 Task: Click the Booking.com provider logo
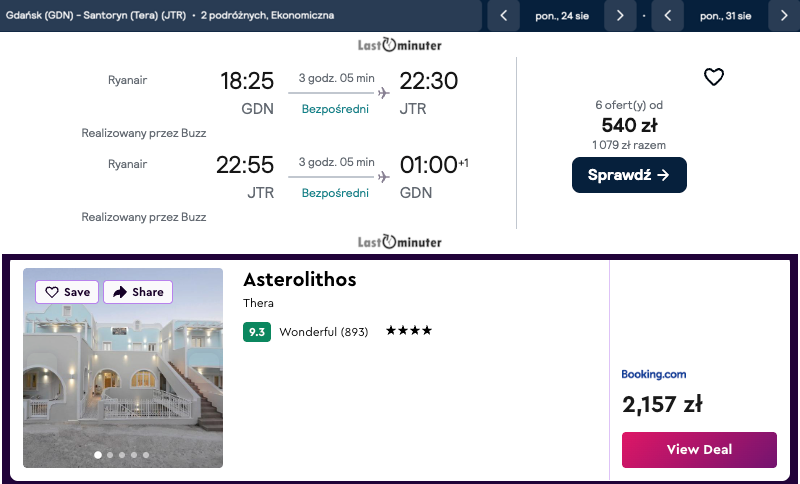(654, 374)
